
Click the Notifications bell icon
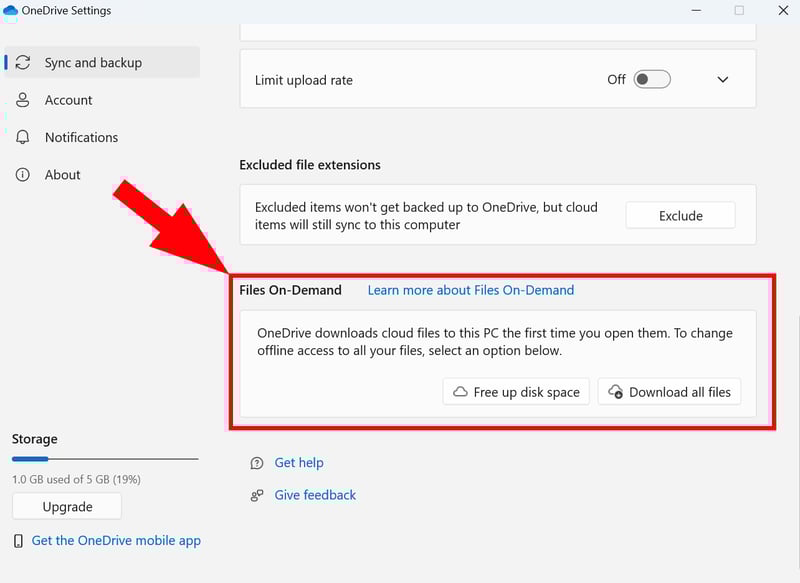pos(23,137)
